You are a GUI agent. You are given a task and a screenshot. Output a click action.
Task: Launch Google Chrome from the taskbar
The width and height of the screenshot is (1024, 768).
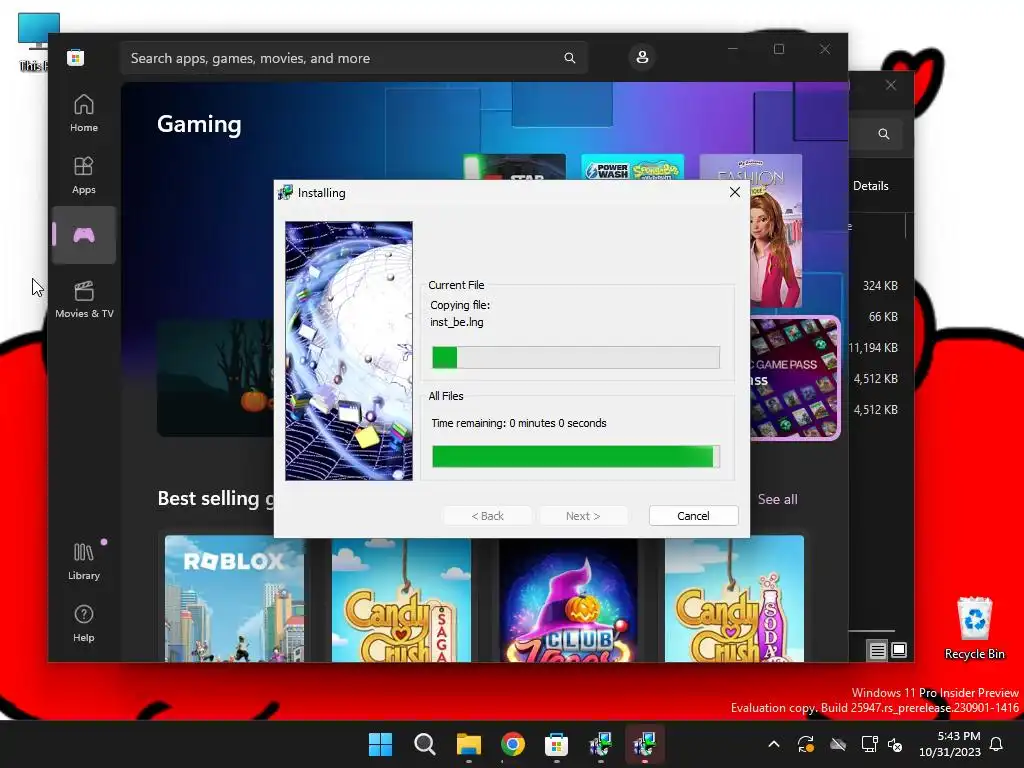tap(513, 744)
